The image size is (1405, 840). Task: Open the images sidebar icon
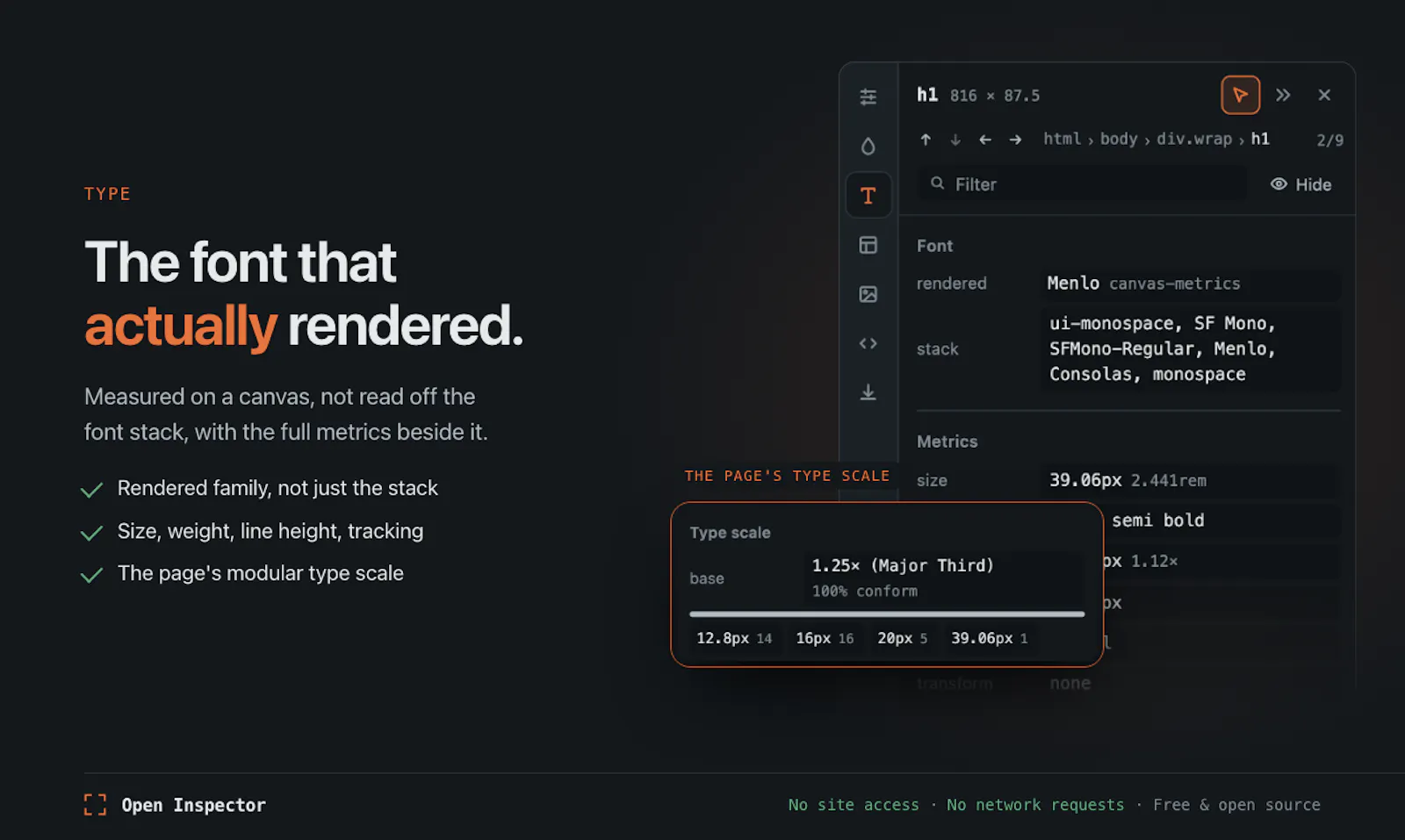pyautogui.click(x=868, y=294)
